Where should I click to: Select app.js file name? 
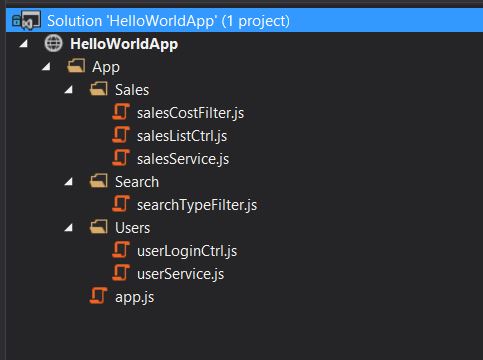[135, 297]
